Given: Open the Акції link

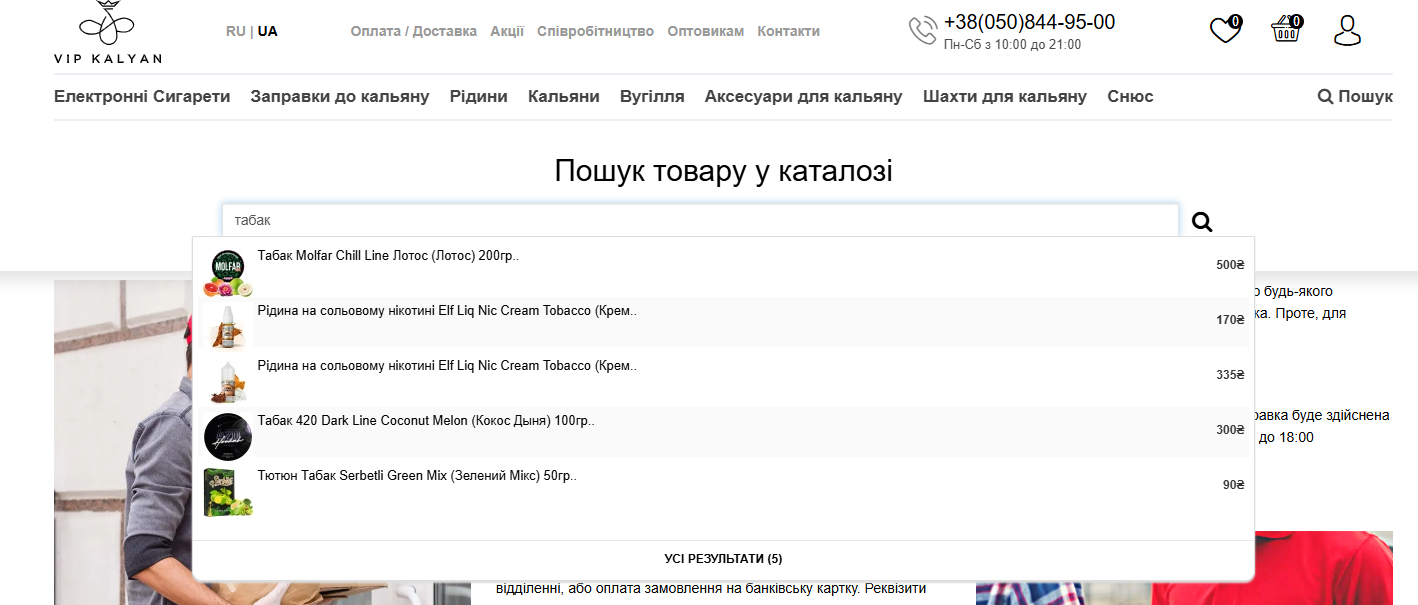Looking at the screenshot, I should click(507, 31).
